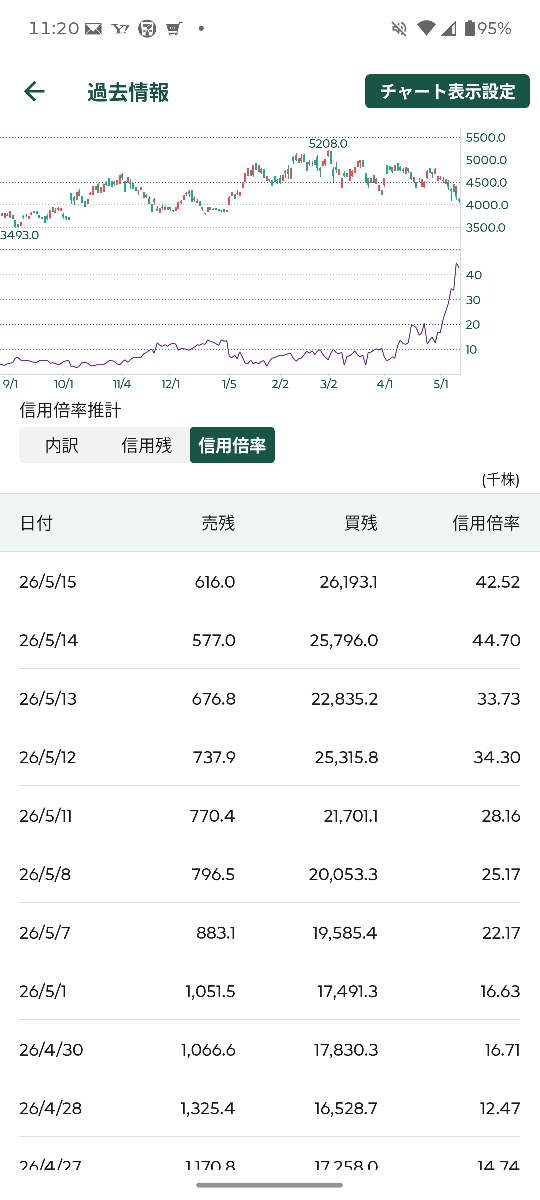Tap the 日付 column header
This screenshot has height=1200, width=540.
click(x=36, y=523)
